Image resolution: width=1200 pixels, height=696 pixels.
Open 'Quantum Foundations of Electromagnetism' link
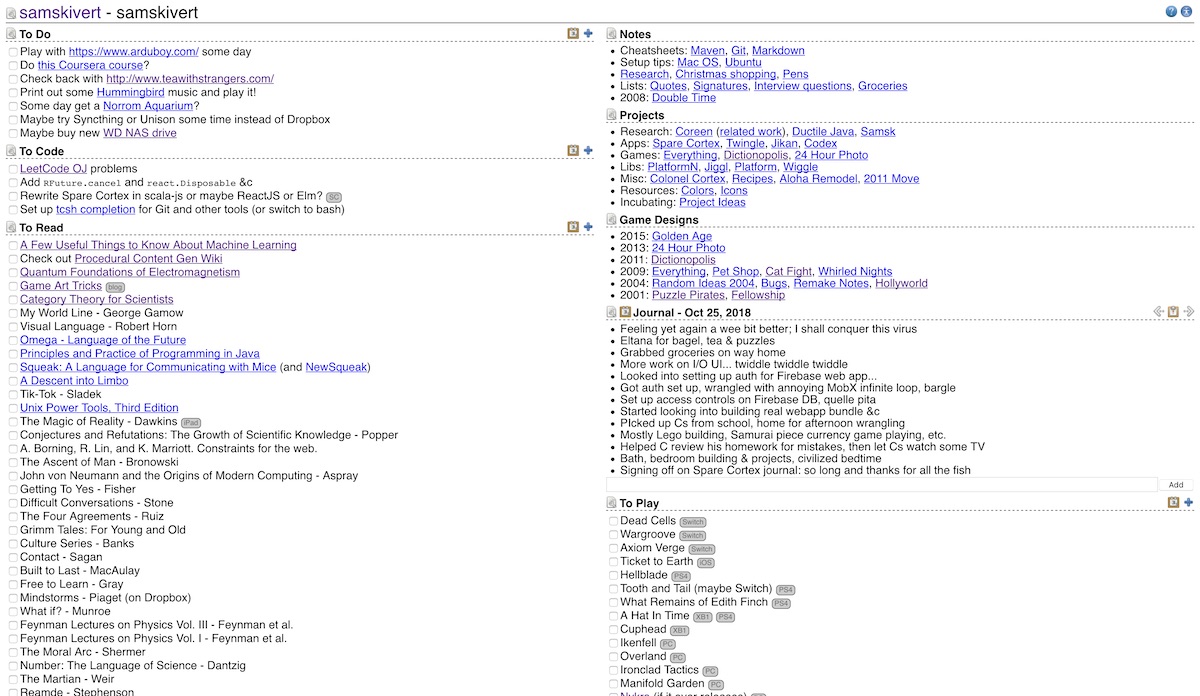point(130,272)
